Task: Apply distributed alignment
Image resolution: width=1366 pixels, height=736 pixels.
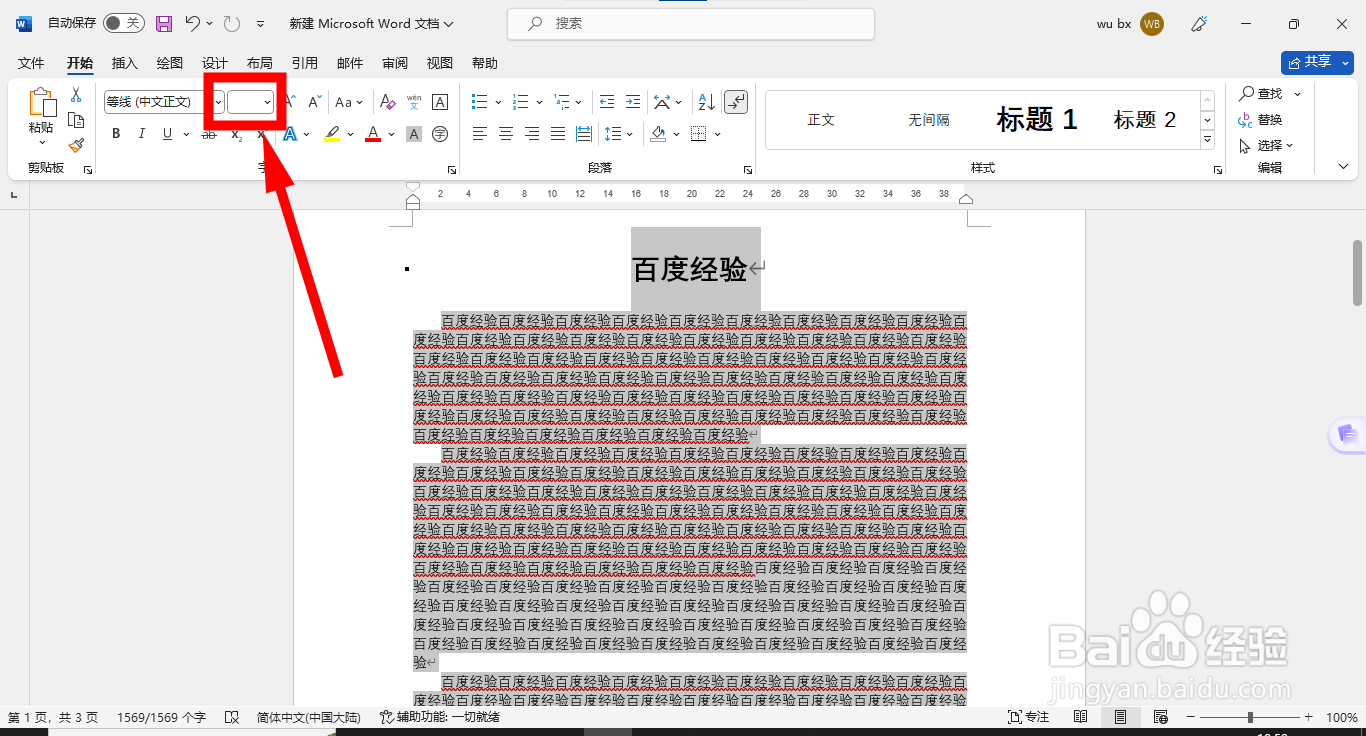Action: (583, 134)
